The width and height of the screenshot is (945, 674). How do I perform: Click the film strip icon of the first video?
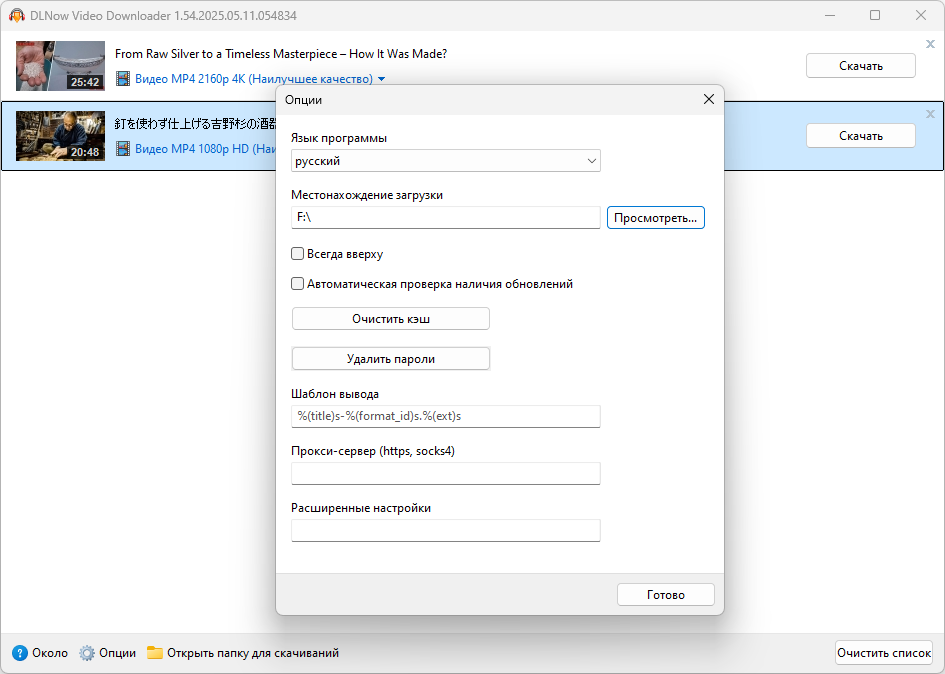coord(123,79)
